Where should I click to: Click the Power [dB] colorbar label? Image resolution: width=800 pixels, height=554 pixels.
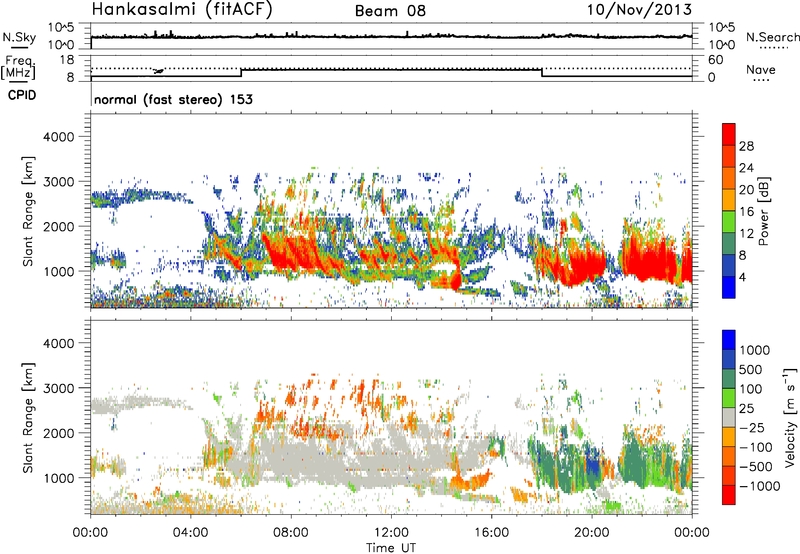pyautogui.click(x=763, y=211)
